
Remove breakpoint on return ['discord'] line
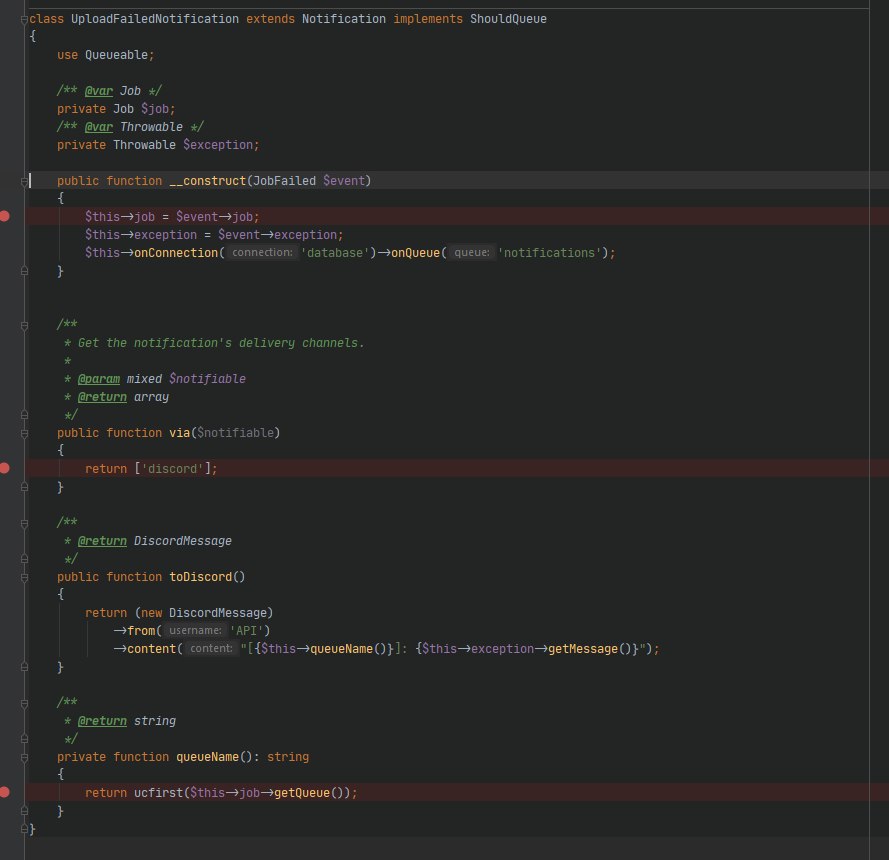pos(5,468)
